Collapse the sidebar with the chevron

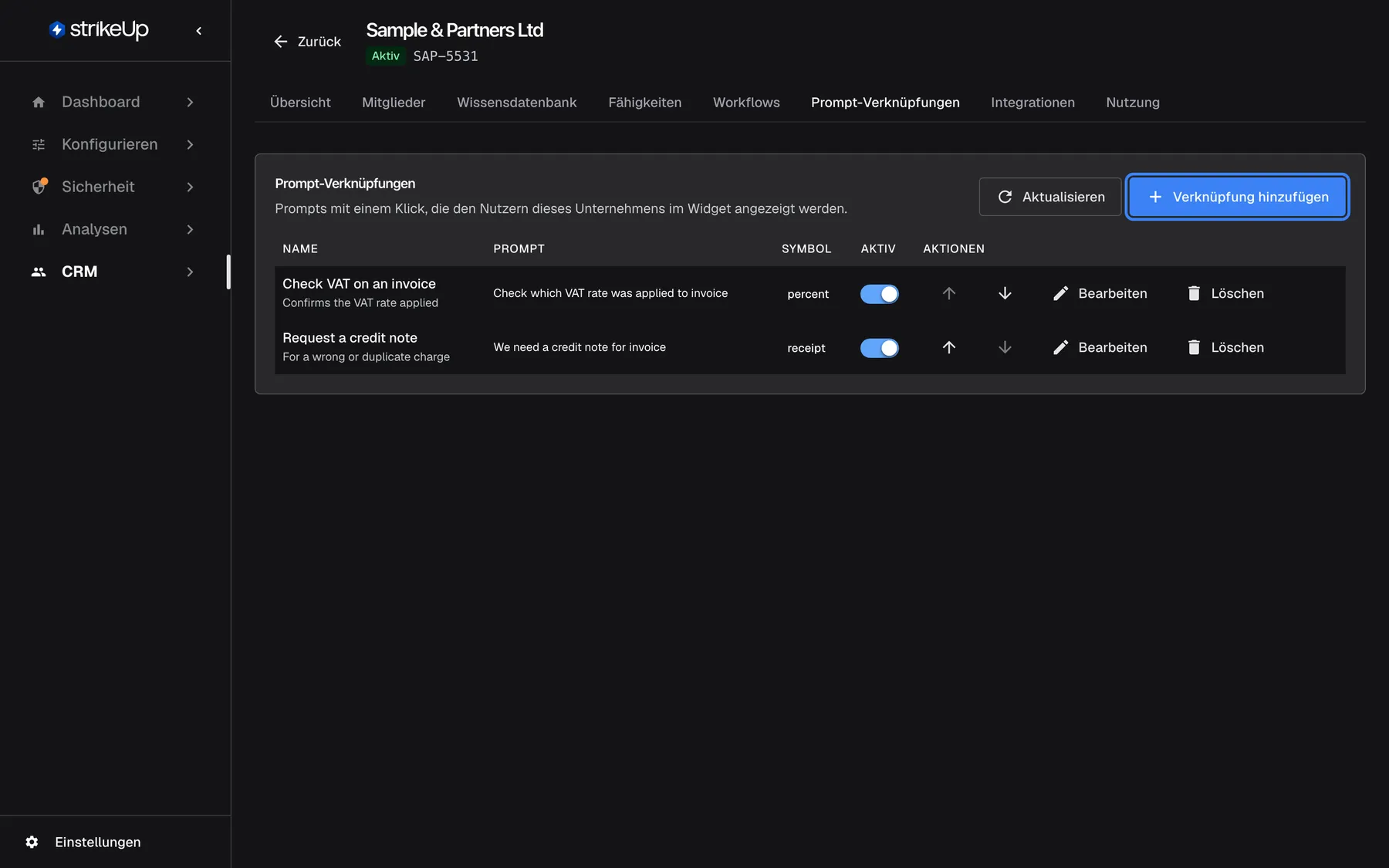point(199,31)
